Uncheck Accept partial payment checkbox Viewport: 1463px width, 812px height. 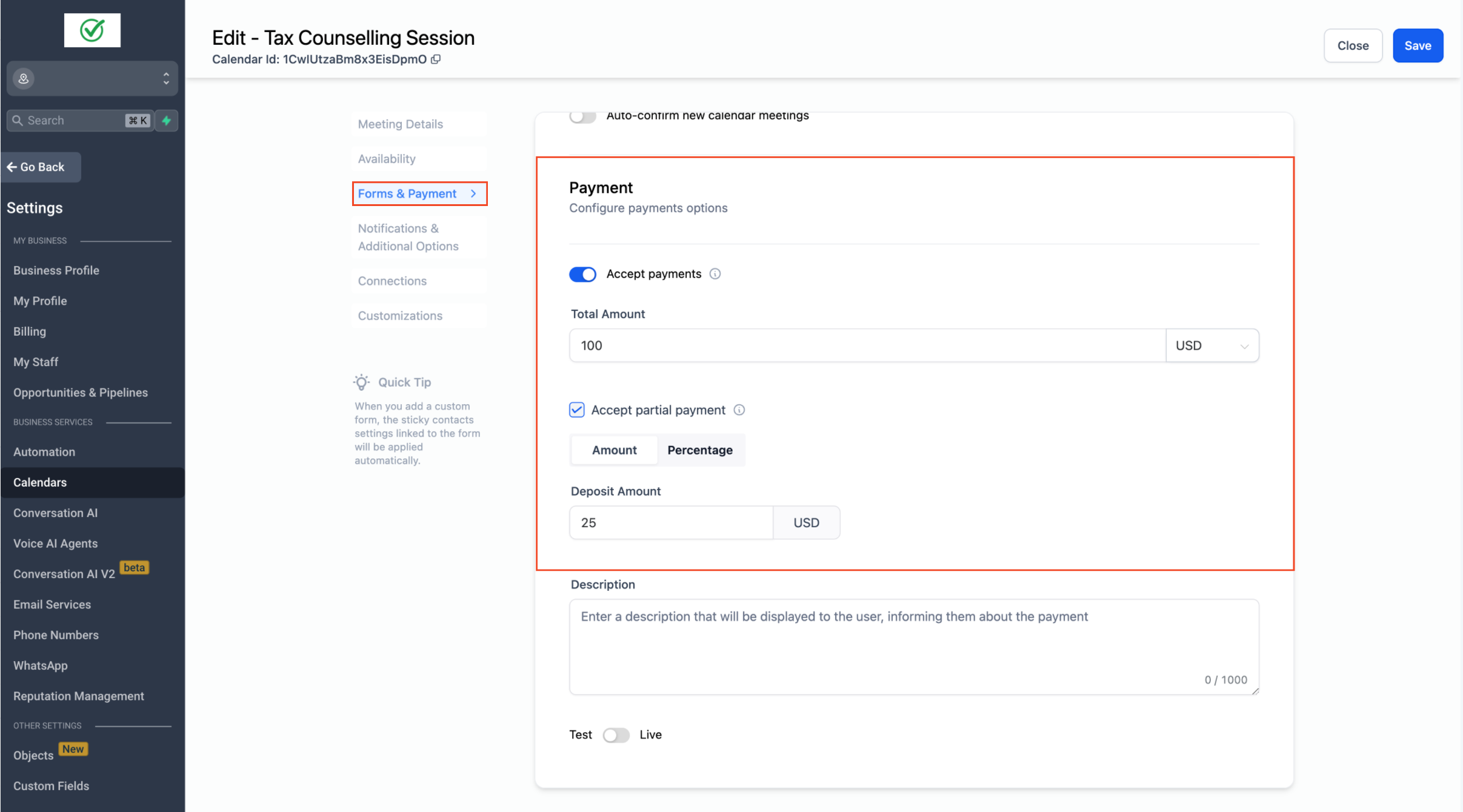[577, 410]
